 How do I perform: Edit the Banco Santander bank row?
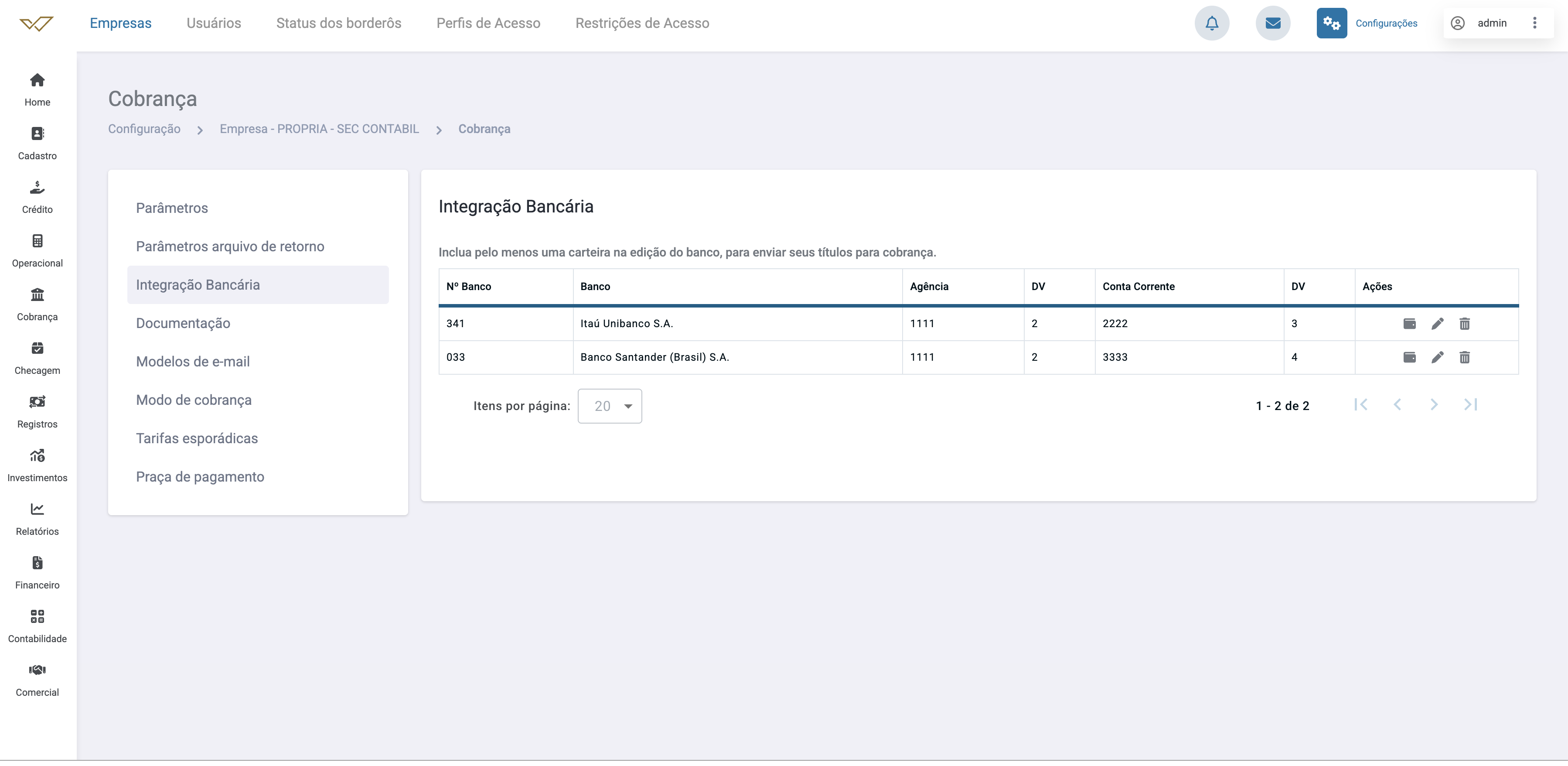[1437, 357]
